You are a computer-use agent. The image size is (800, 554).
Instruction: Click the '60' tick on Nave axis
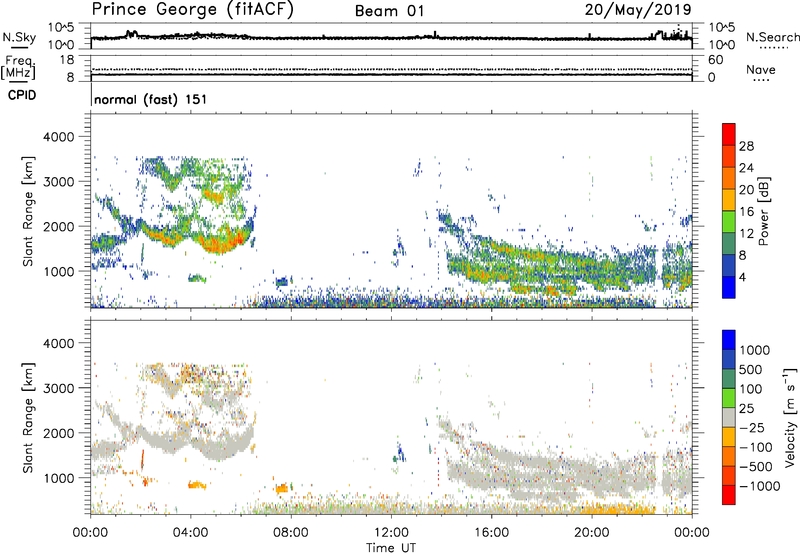pos(716,60)
